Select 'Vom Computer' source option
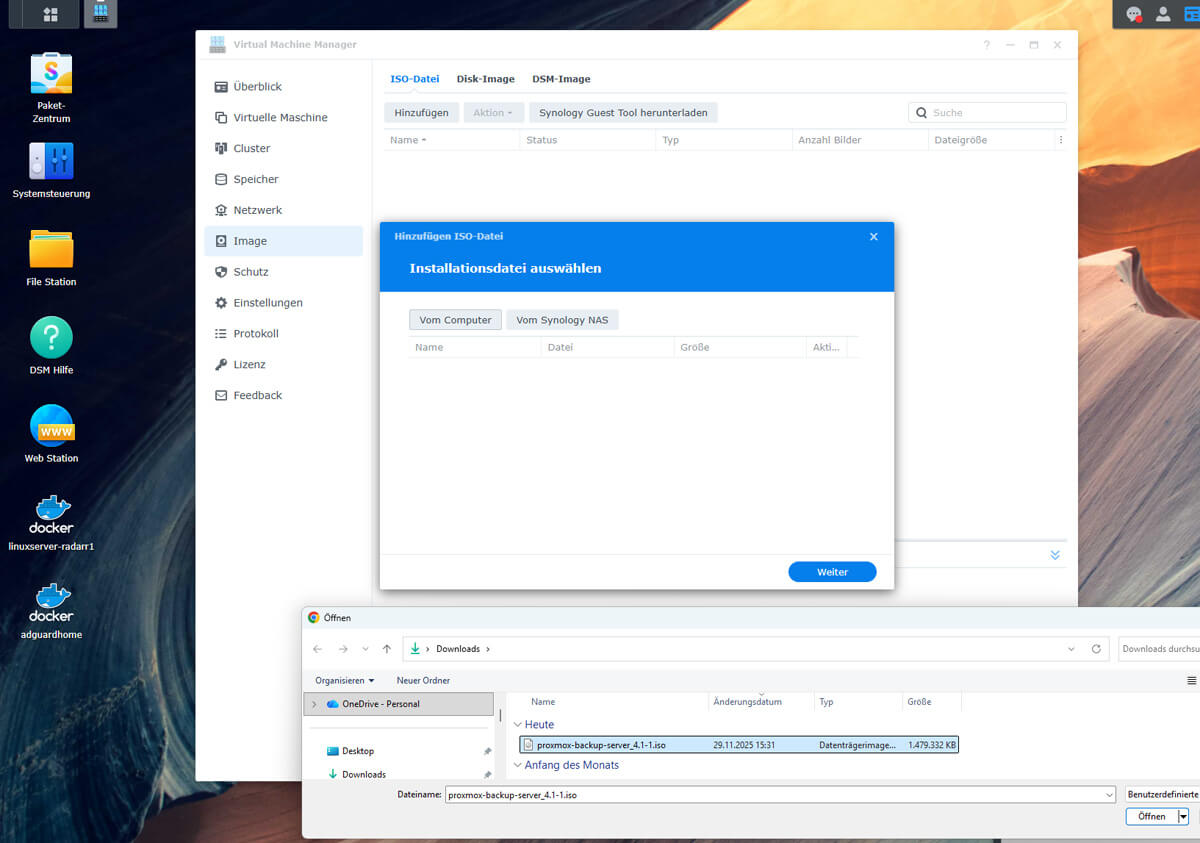Viewport: 1200px width, 843px height. click(455, 320)
